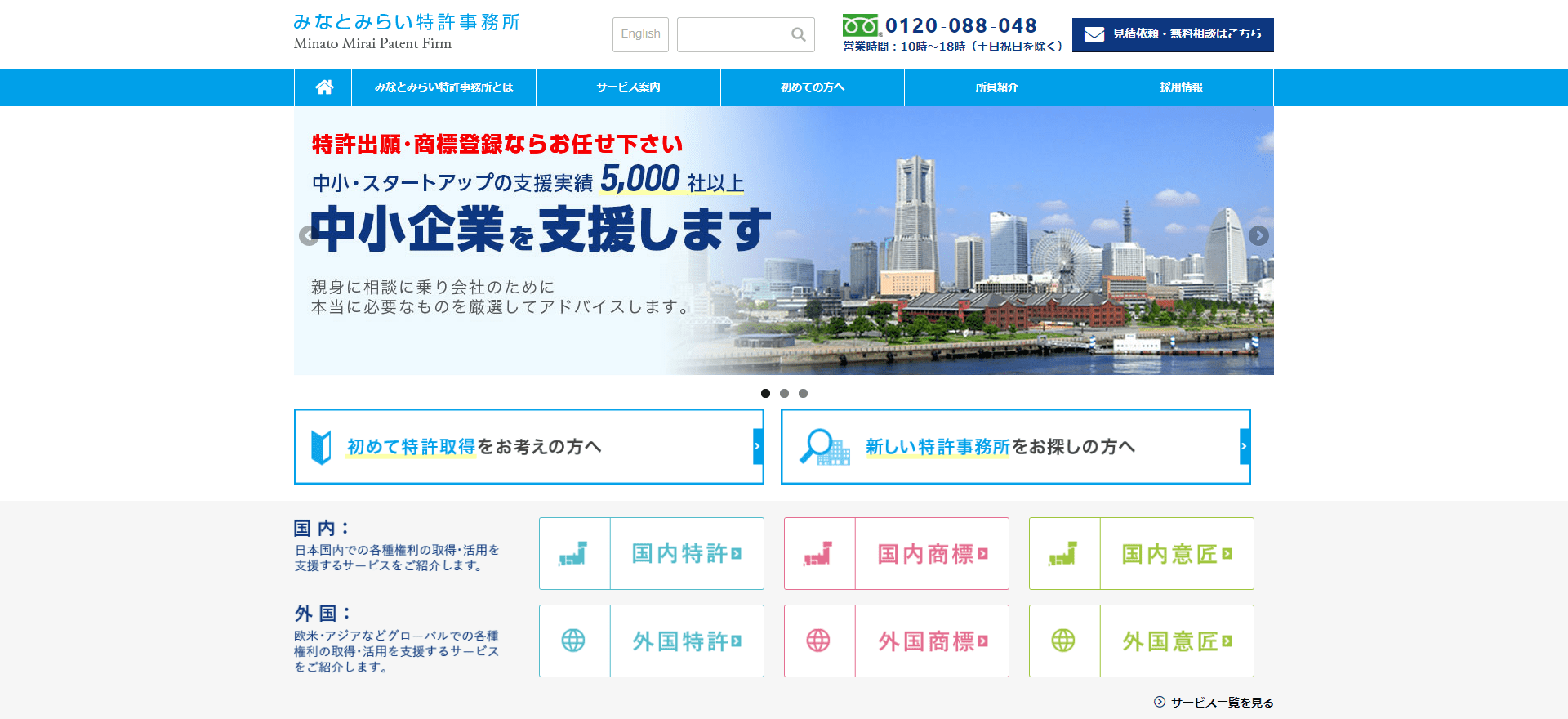Click 初めて特許取得をお考えの方へ banner
Viewport: 1568px width, 719px height.
(529, 447)
